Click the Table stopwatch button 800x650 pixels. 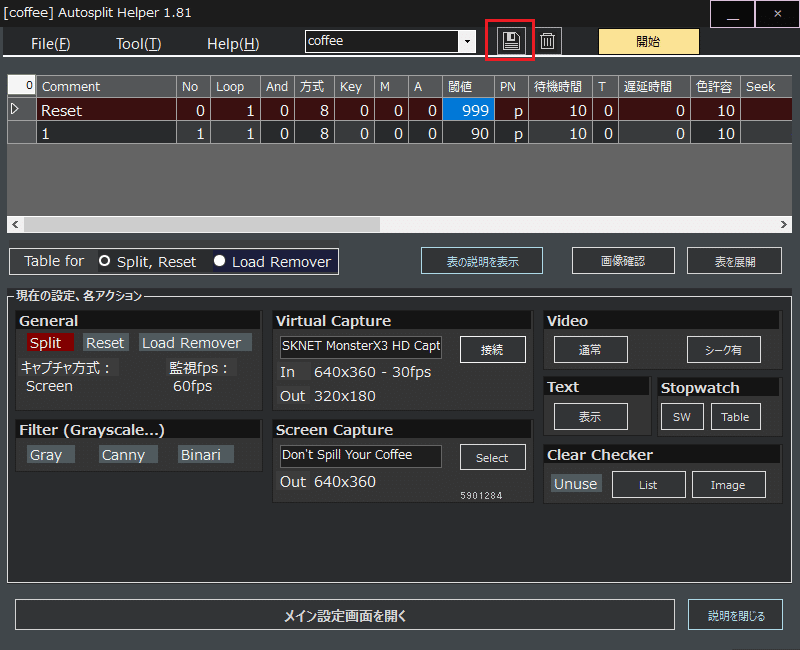[736, 416]
